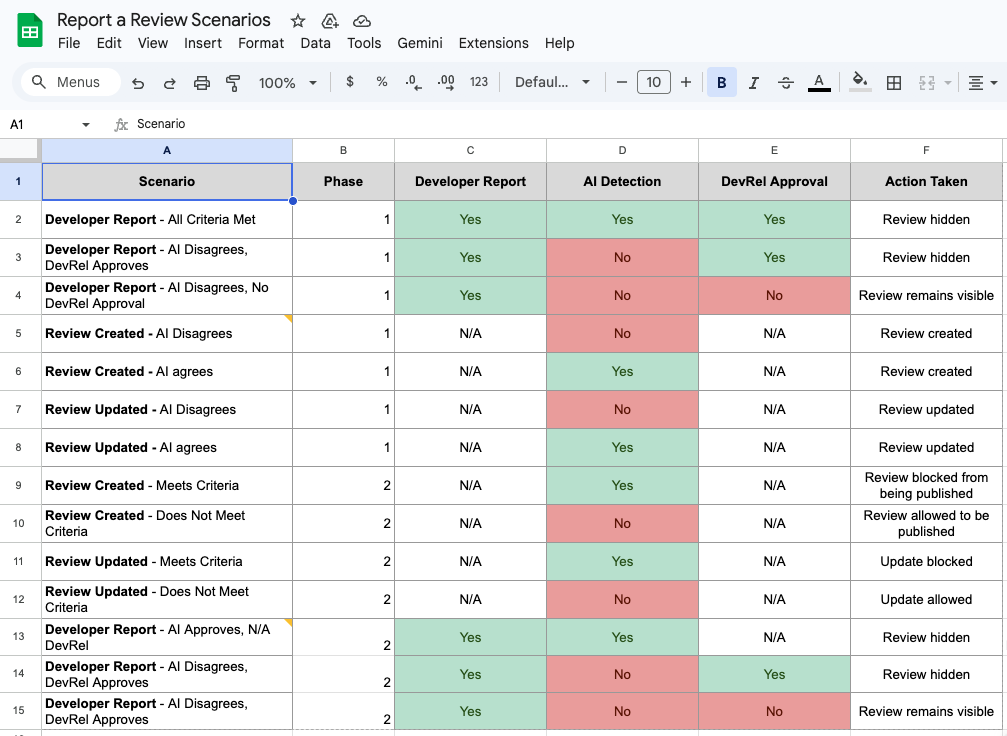Open the borders menu
The width and height of the screenshot is (1007, 736).
tap(893, 82)
